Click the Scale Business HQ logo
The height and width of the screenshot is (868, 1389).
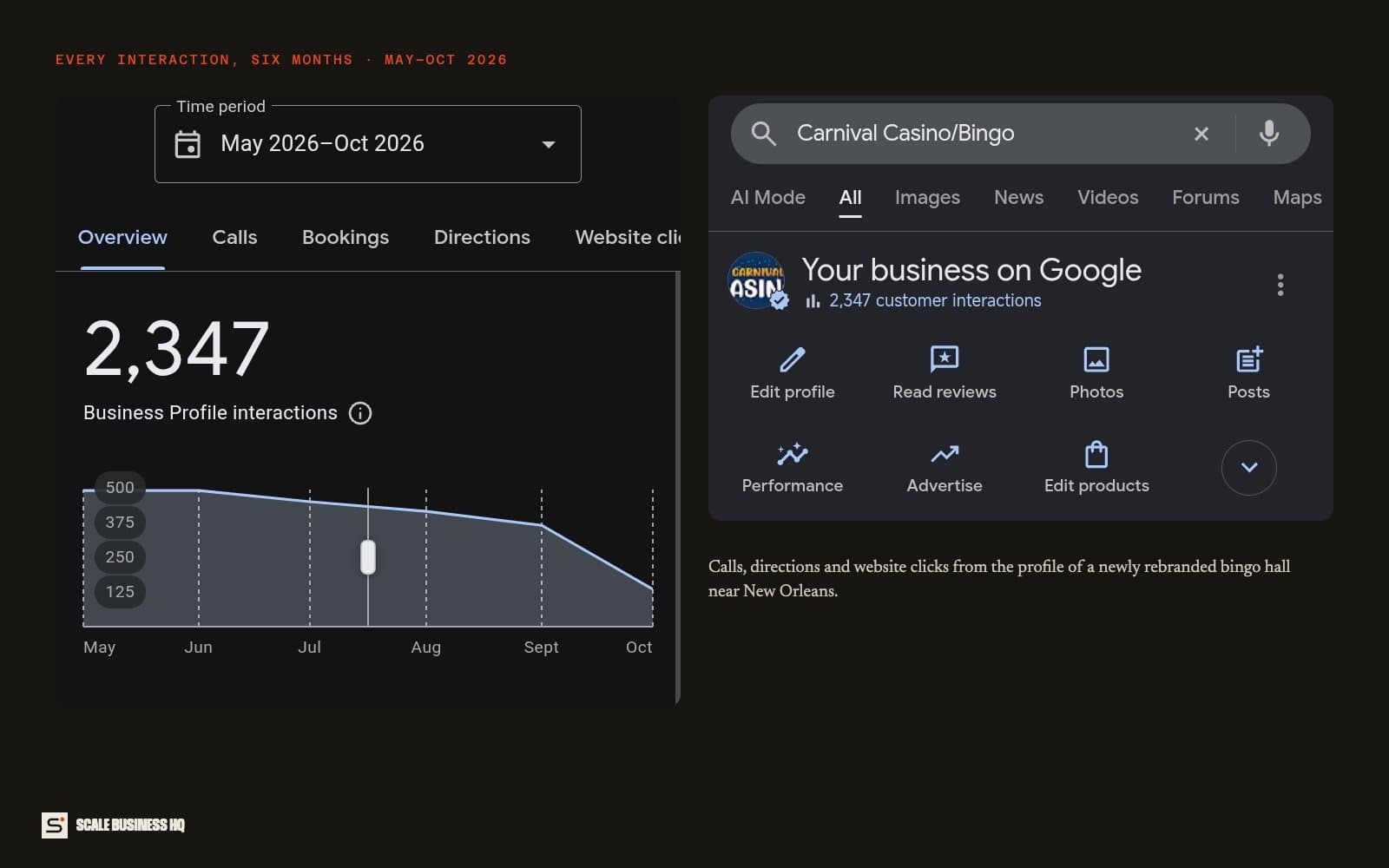pyautogui.click(x=113, y=825)
